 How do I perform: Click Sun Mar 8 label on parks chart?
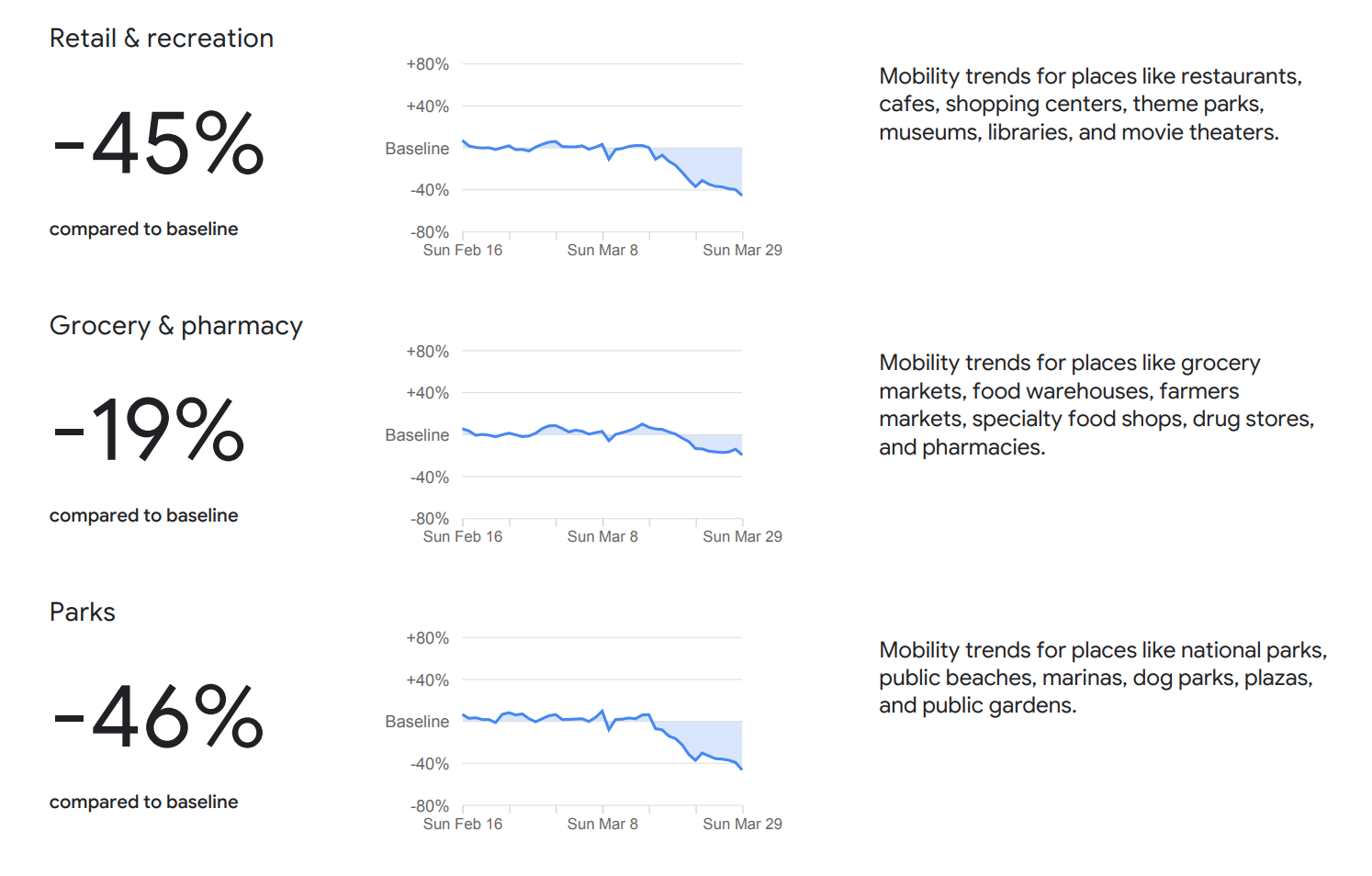(602, 824)
